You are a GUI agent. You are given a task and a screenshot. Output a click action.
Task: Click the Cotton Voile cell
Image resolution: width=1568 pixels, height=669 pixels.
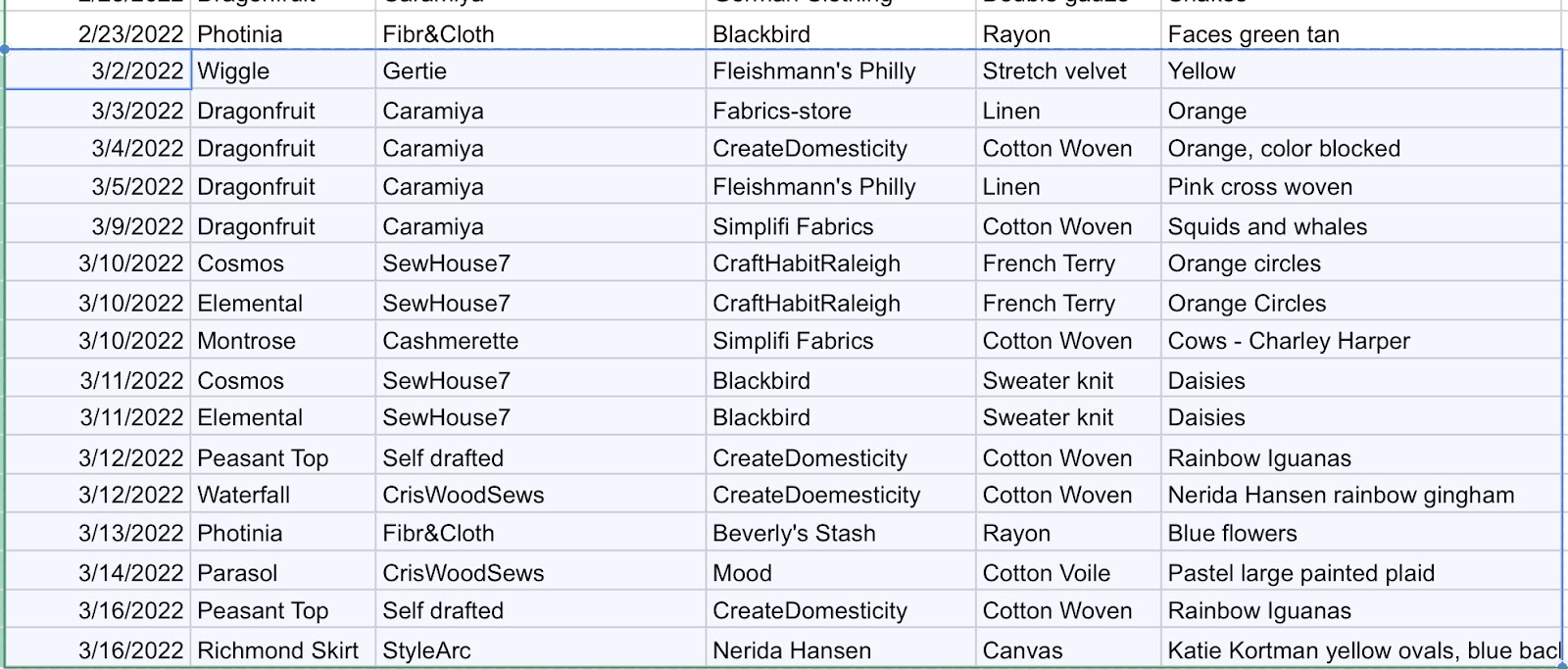pyautogui.click(x=1068, y=573)
